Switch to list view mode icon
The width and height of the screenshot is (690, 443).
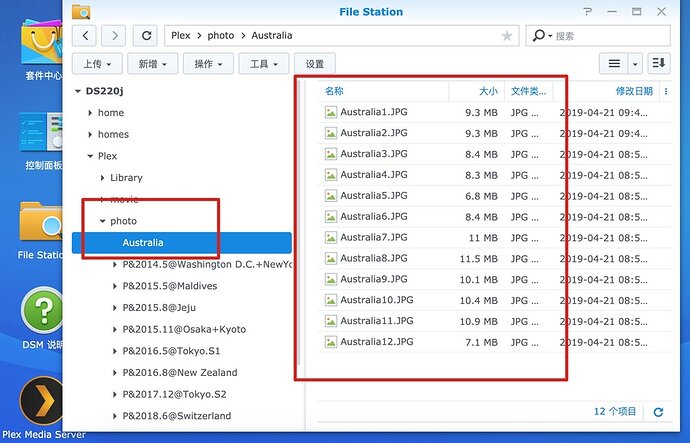click(x=614, y=64)
